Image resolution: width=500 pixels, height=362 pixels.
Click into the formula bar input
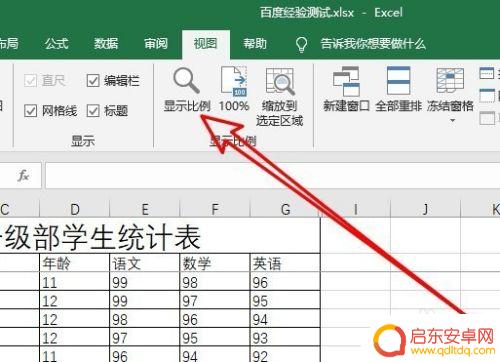pos(273,175)
